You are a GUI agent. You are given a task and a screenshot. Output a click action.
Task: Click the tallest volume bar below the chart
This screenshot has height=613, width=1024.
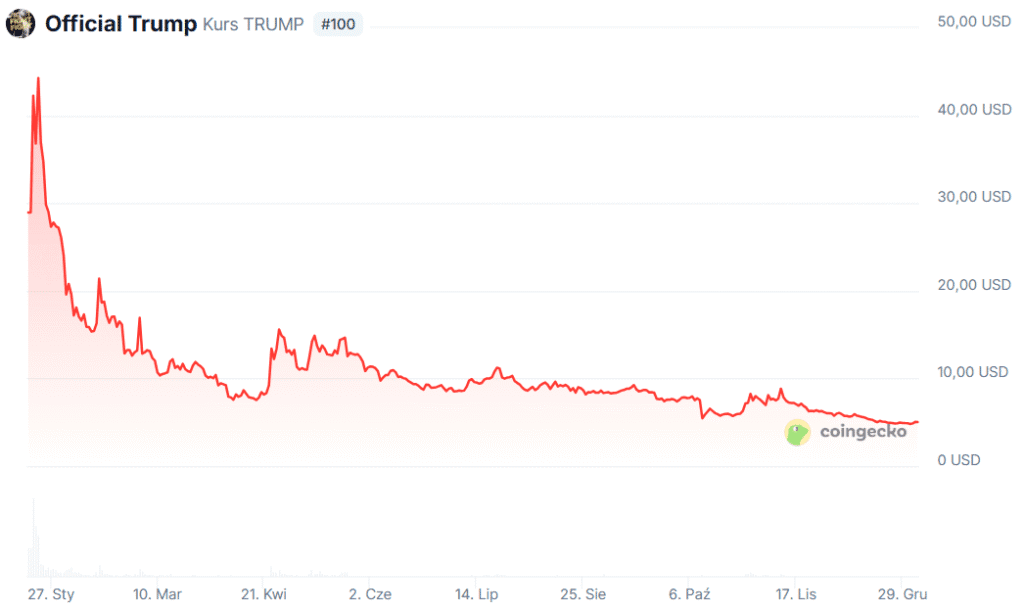(x=33, y=538)
